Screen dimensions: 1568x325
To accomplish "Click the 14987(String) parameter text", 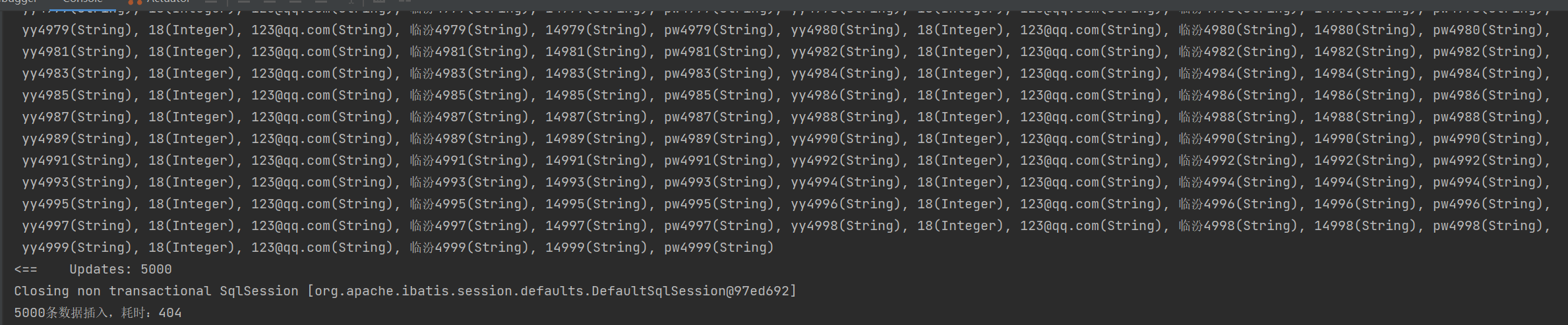I will pyautogui.click(x=596, y=117).
